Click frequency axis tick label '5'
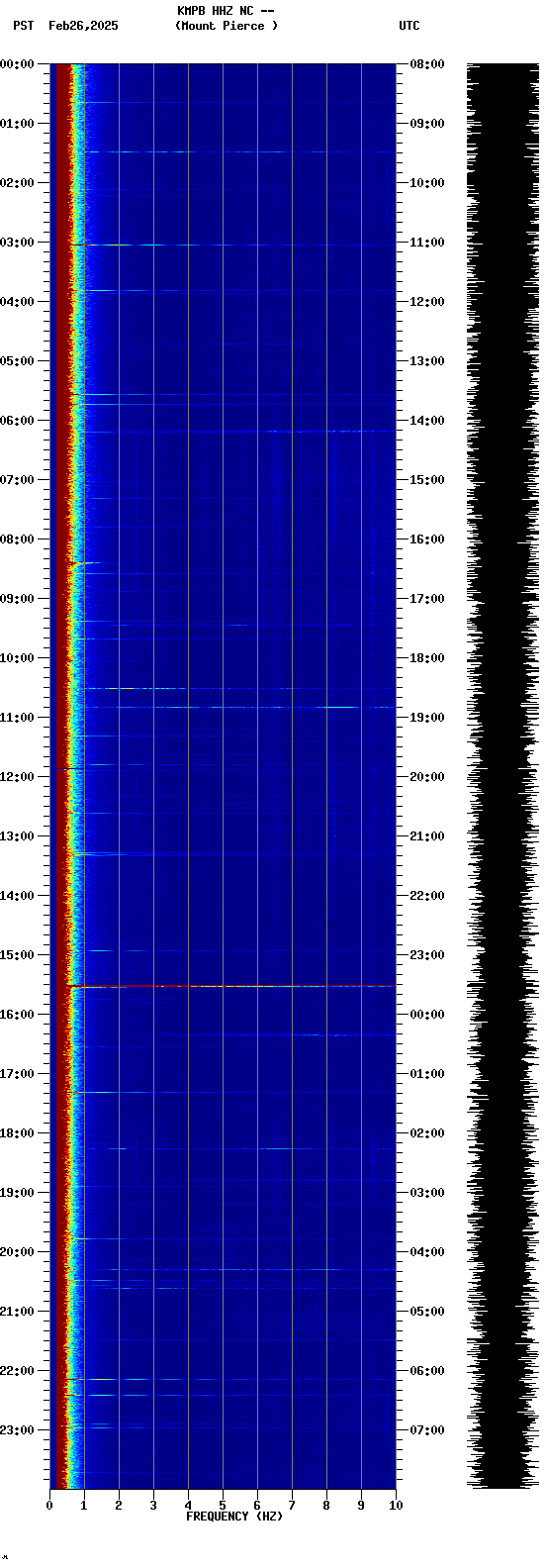Screen dimensions: 546x1568 [223, 1506]
